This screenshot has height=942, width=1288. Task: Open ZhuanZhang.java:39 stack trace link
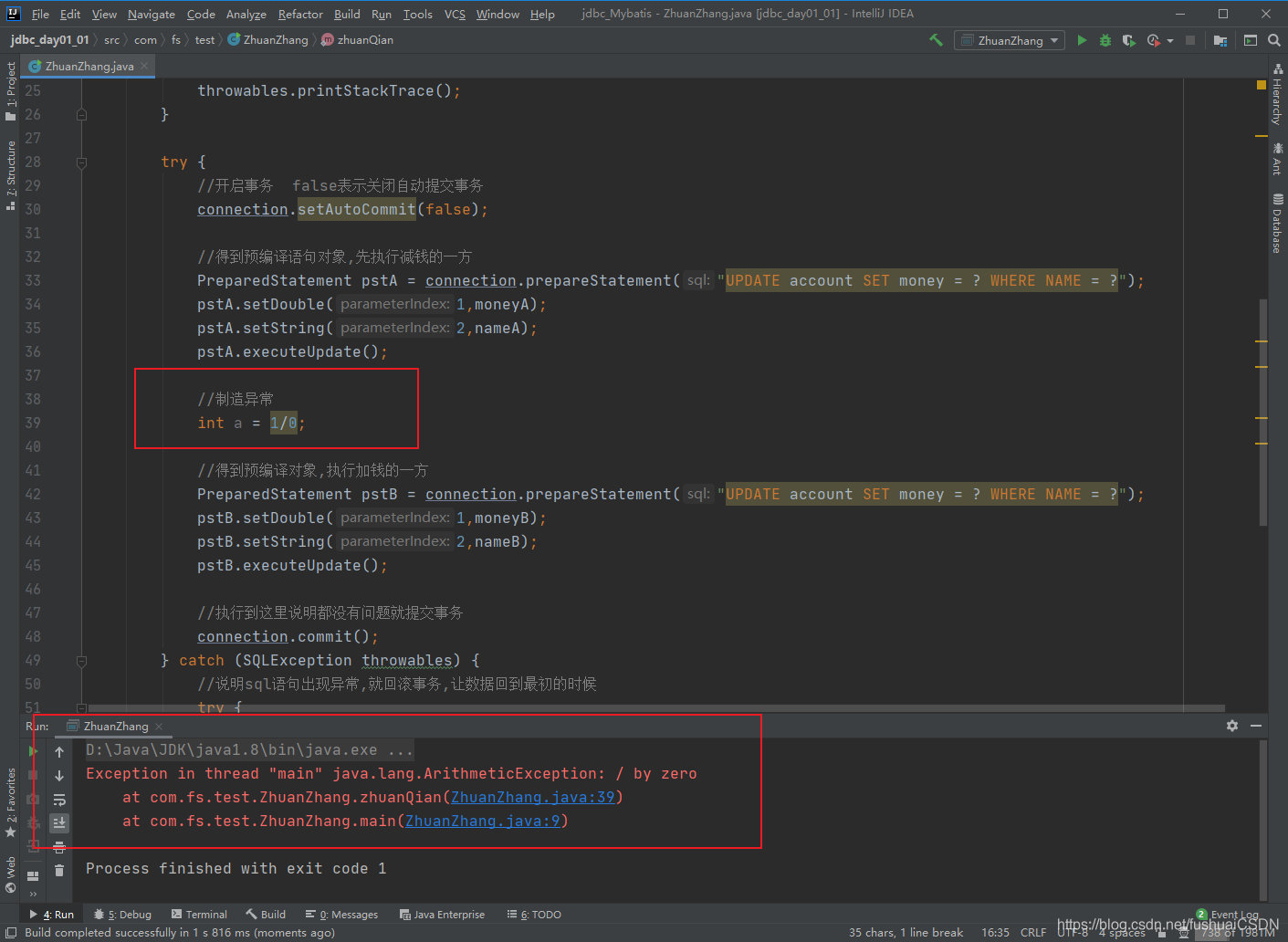coord(533,798)
